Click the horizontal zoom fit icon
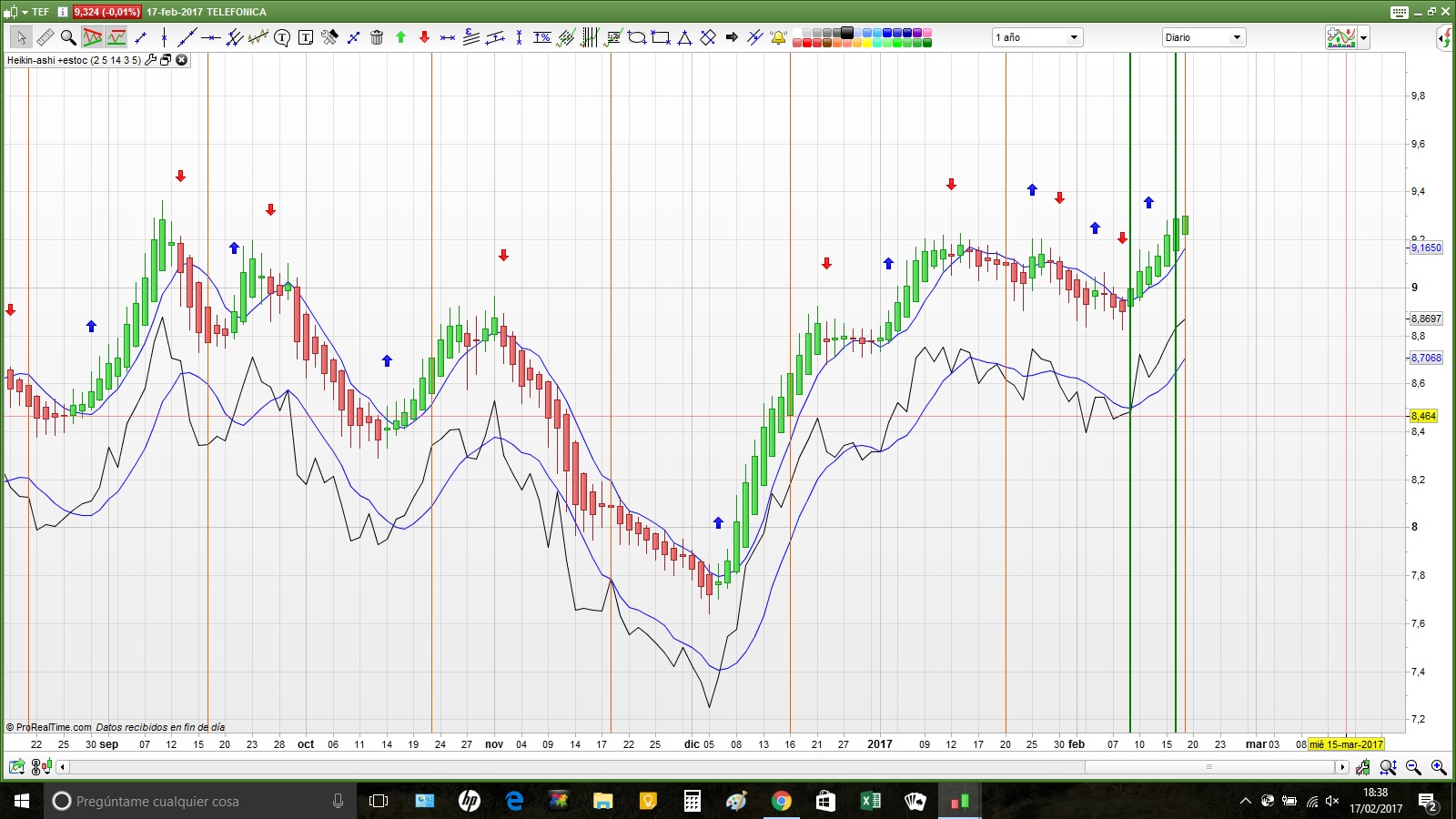This screenshot has width=1456, height=819. coord(1388,767)
